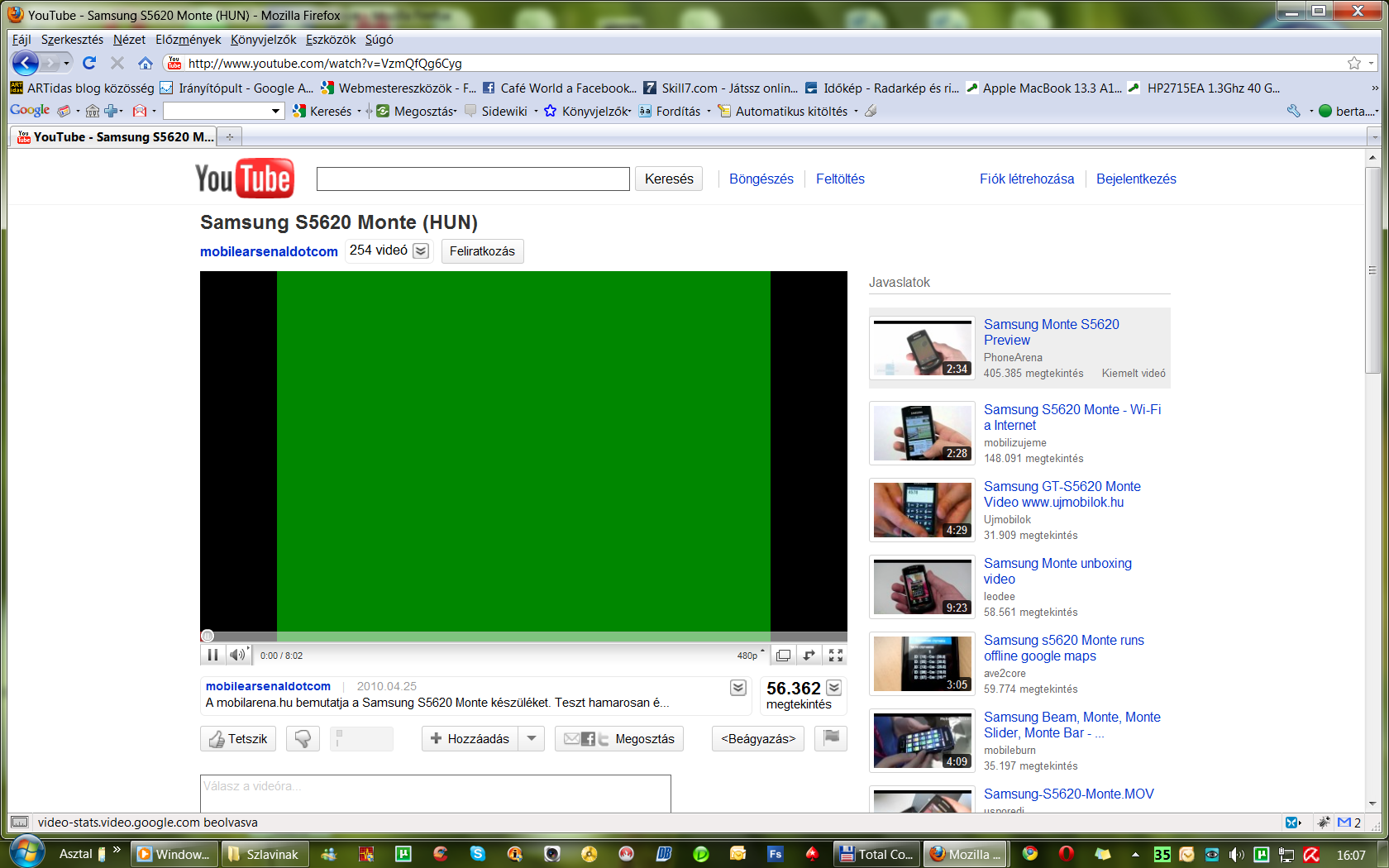The width and height of the screenshot is (1389, 868).
Task: Click the Feliratkozás subscribe button
Action: 482,251
